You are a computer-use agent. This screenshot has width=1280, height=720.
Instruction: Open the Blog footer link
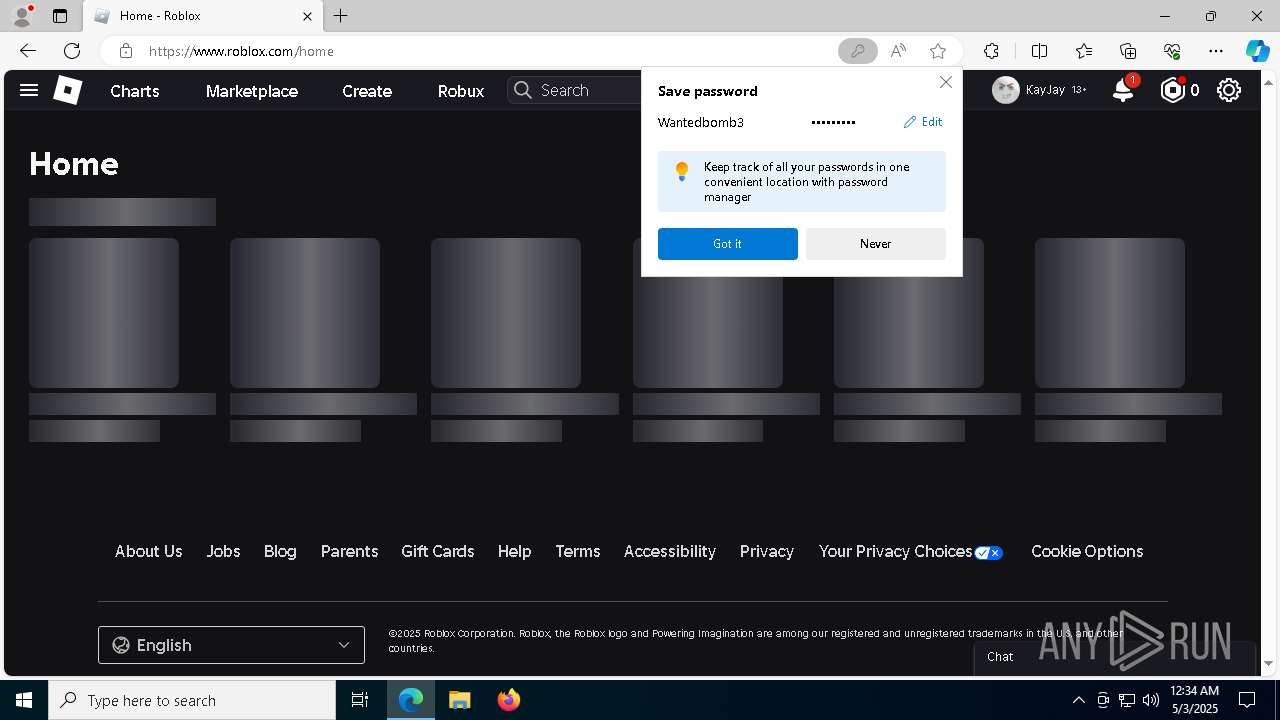coord(280,551)
